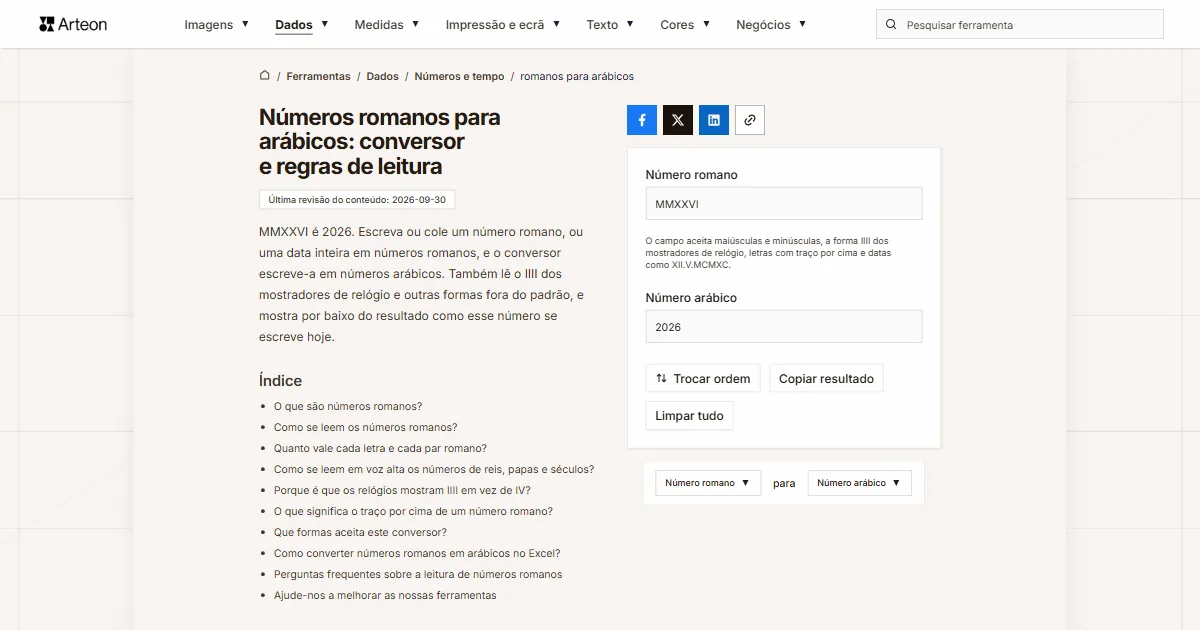The height and width of the screenshot is (630, 1200).
Task: Open Negócios menu
Action: [771, 25]
